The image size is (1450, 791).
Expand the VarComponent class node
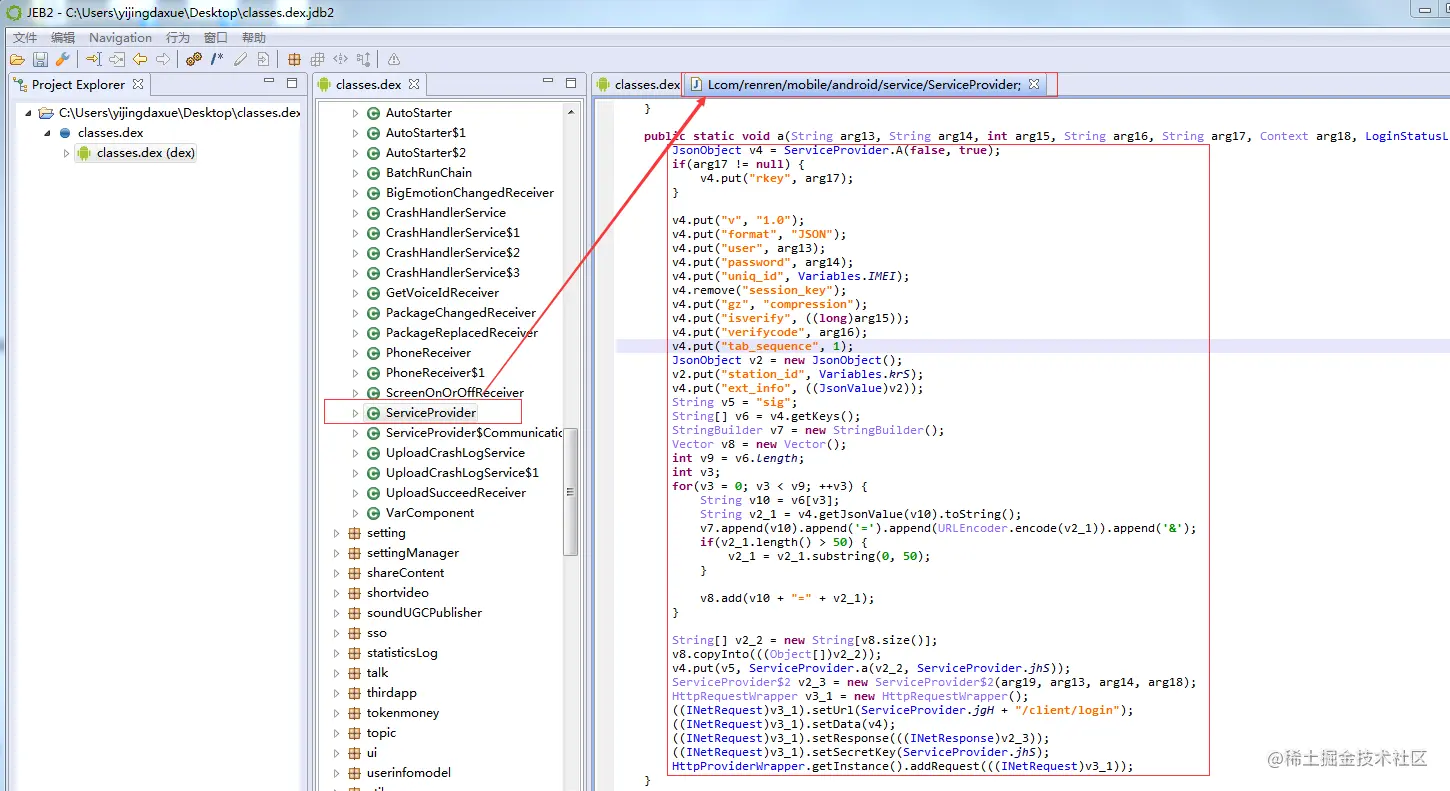pos(355,513)
